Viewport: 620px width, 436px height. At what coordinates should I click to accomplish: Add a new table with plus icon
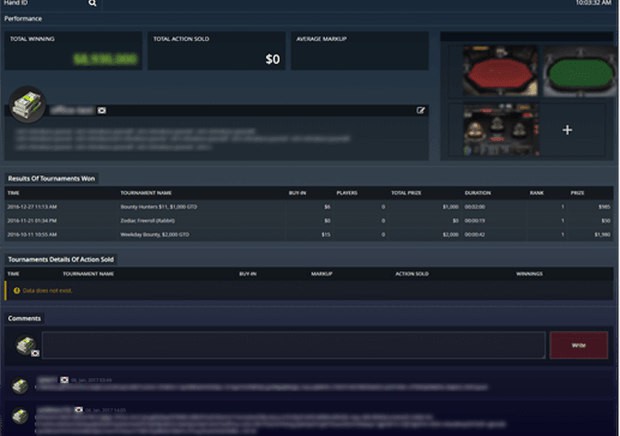pos(567,130)
